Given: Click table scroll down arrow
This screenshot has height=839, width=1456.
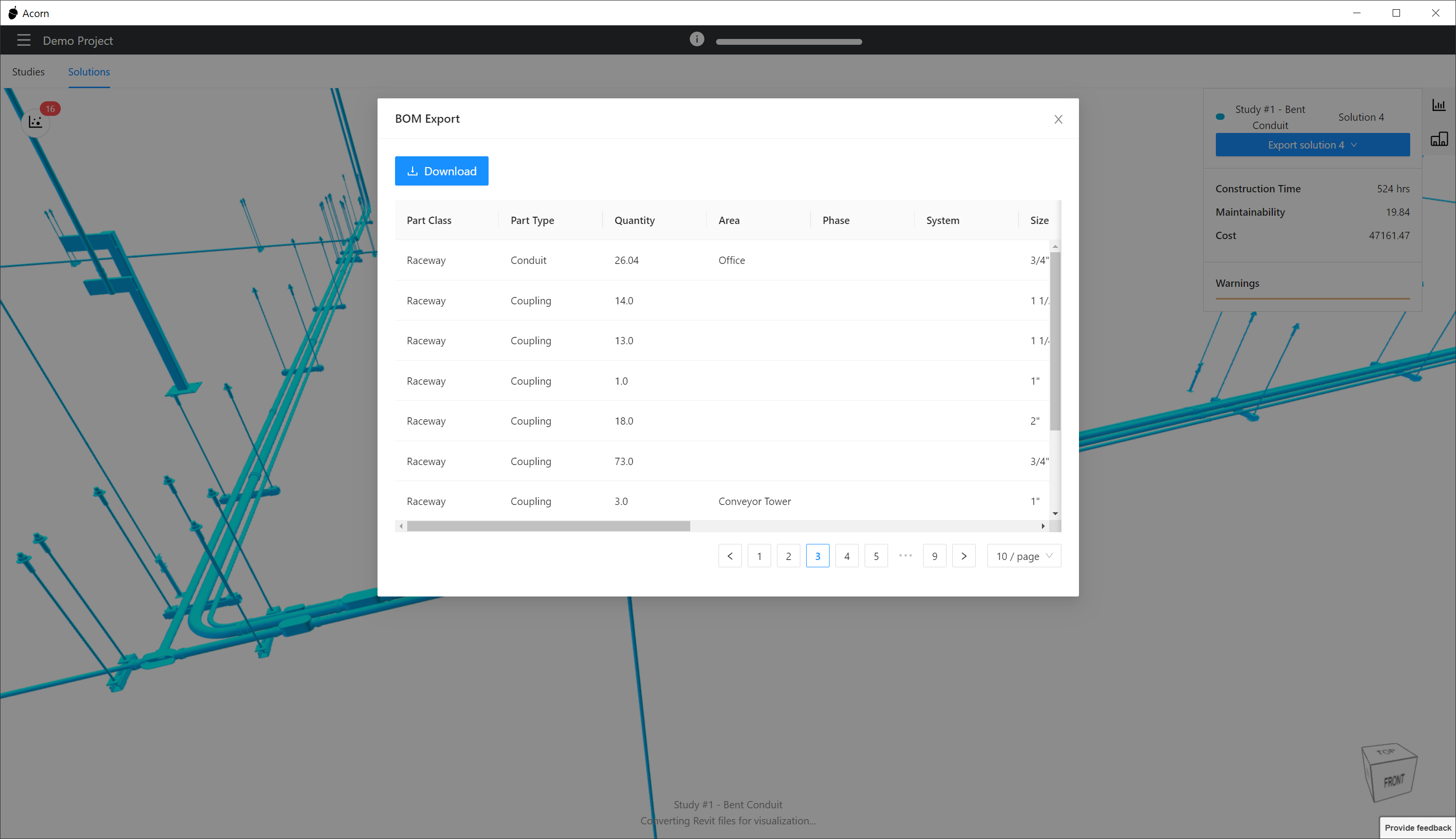Looking at the screenshot, I should [x=1055, y=513].
